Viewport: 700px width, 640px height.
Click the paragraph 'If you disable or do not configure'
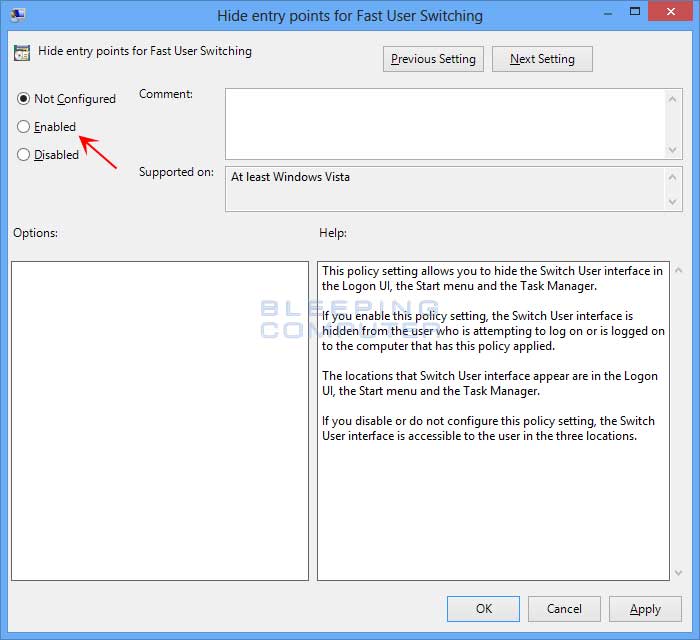point(488,428)
